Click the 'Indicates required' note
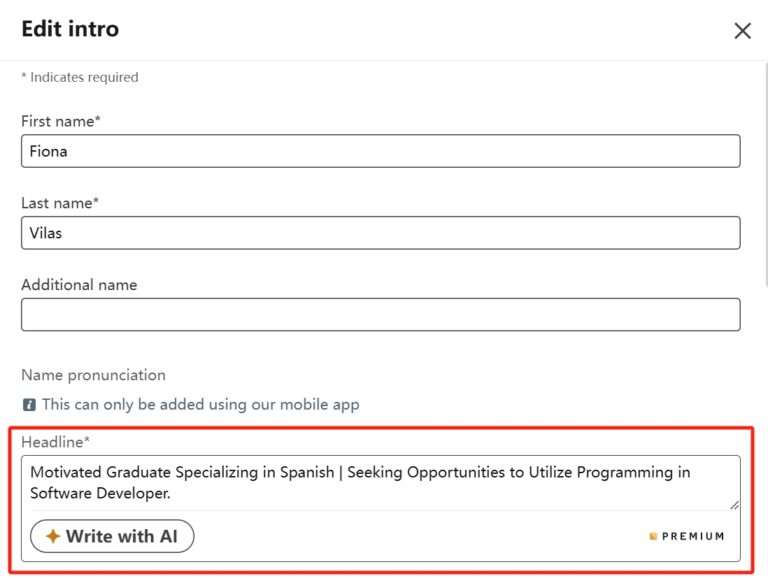 tap(80, 77)
